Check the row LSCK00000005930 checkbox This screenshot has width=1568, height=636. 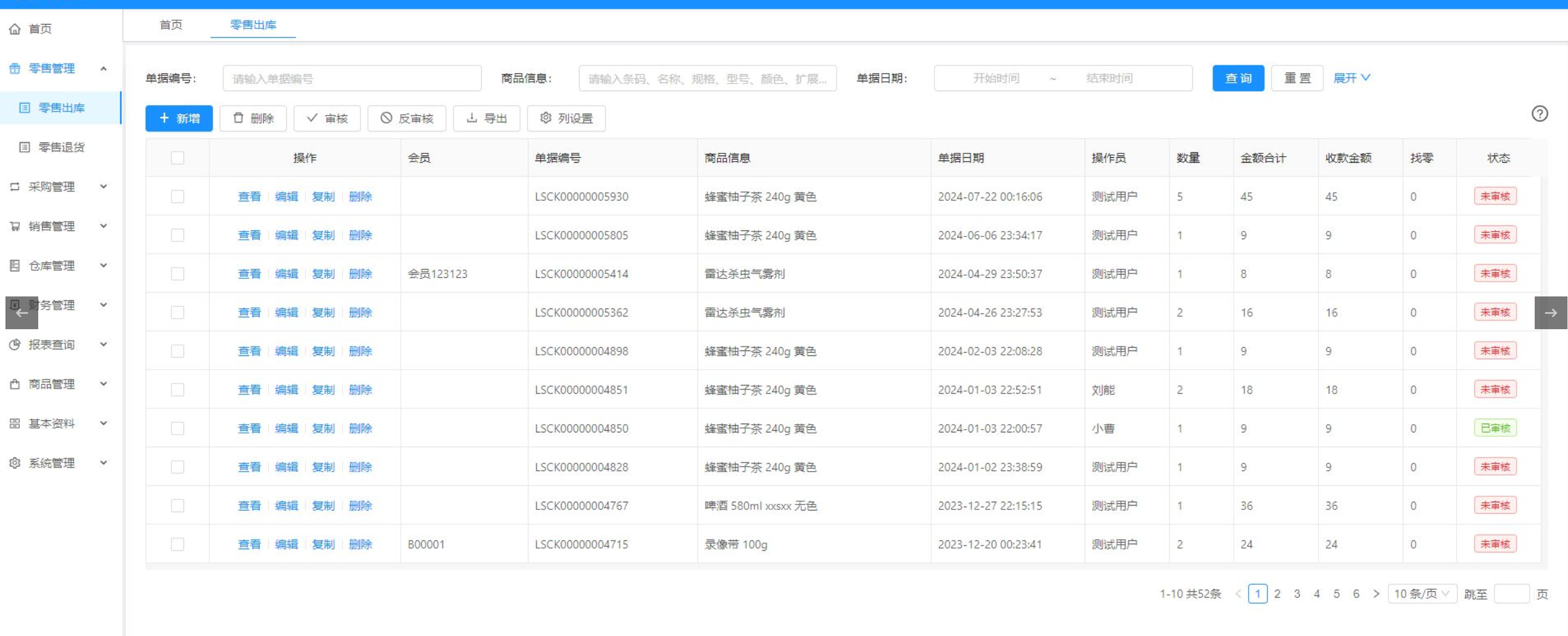(x=177, y=197)
